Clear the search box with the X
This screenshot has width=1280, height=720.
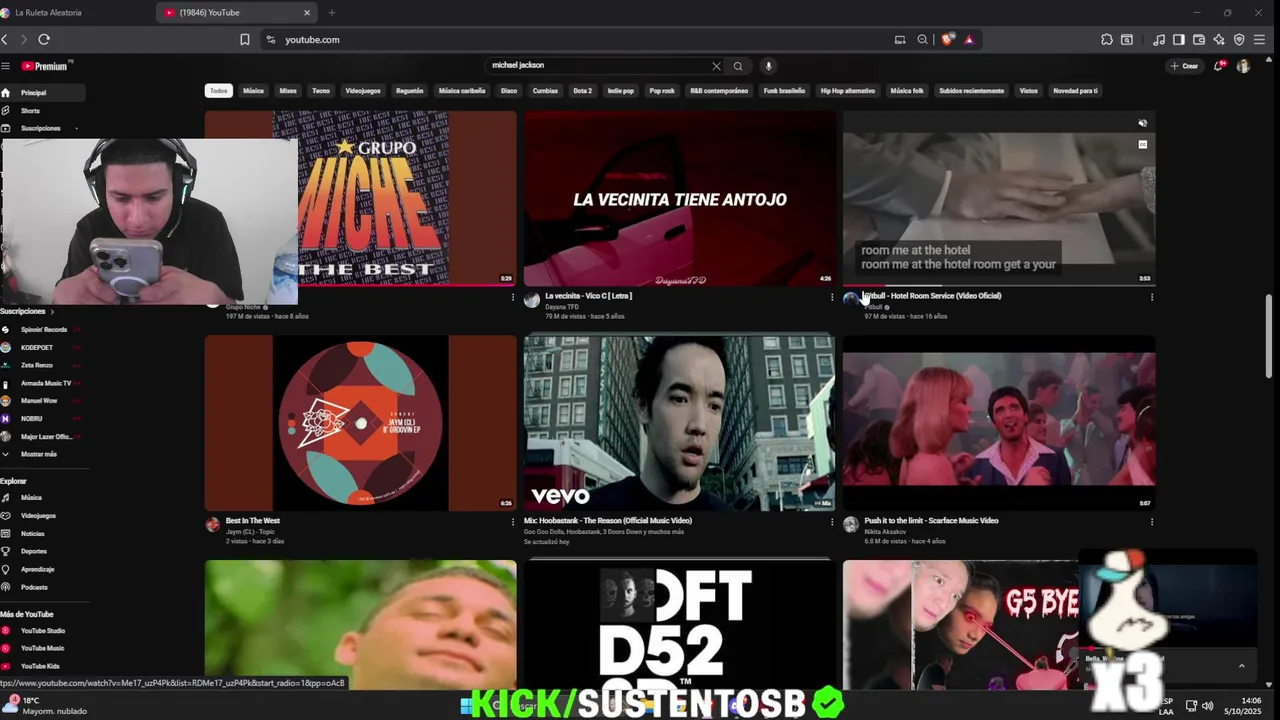coord(716,66)
